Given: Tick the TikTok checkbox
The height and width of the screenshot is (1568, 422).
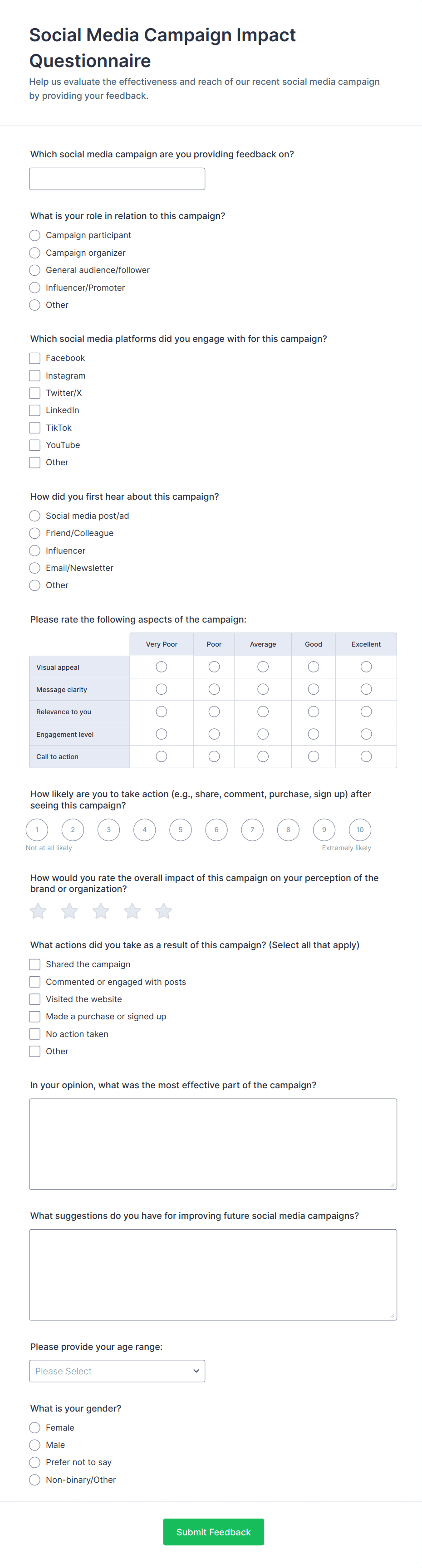Looking at the screenshot, I should pos(34,428).
